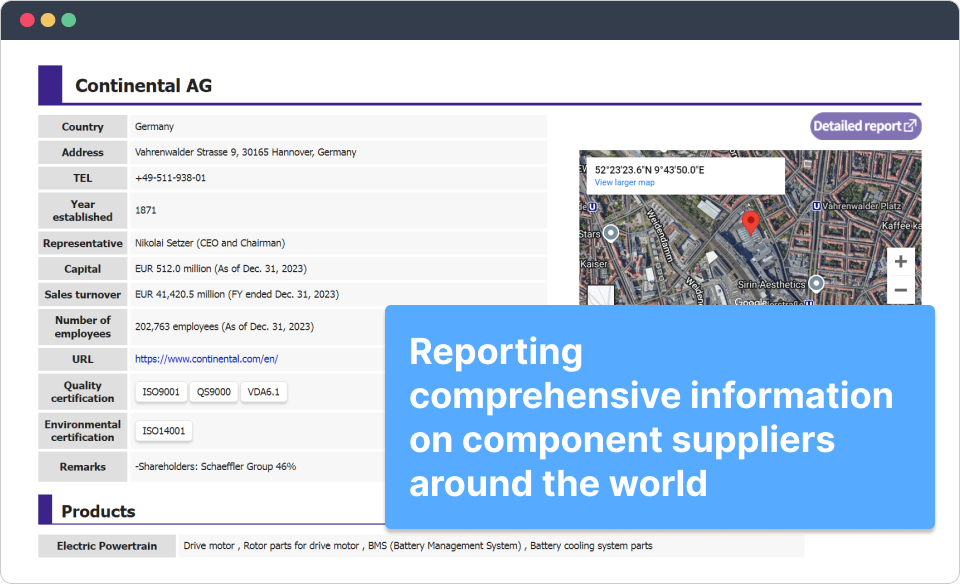Select the VDA6.1 certification tag
Image resolution: width=960 pixels, height=584 pixels.
click(x=265, y=392)
